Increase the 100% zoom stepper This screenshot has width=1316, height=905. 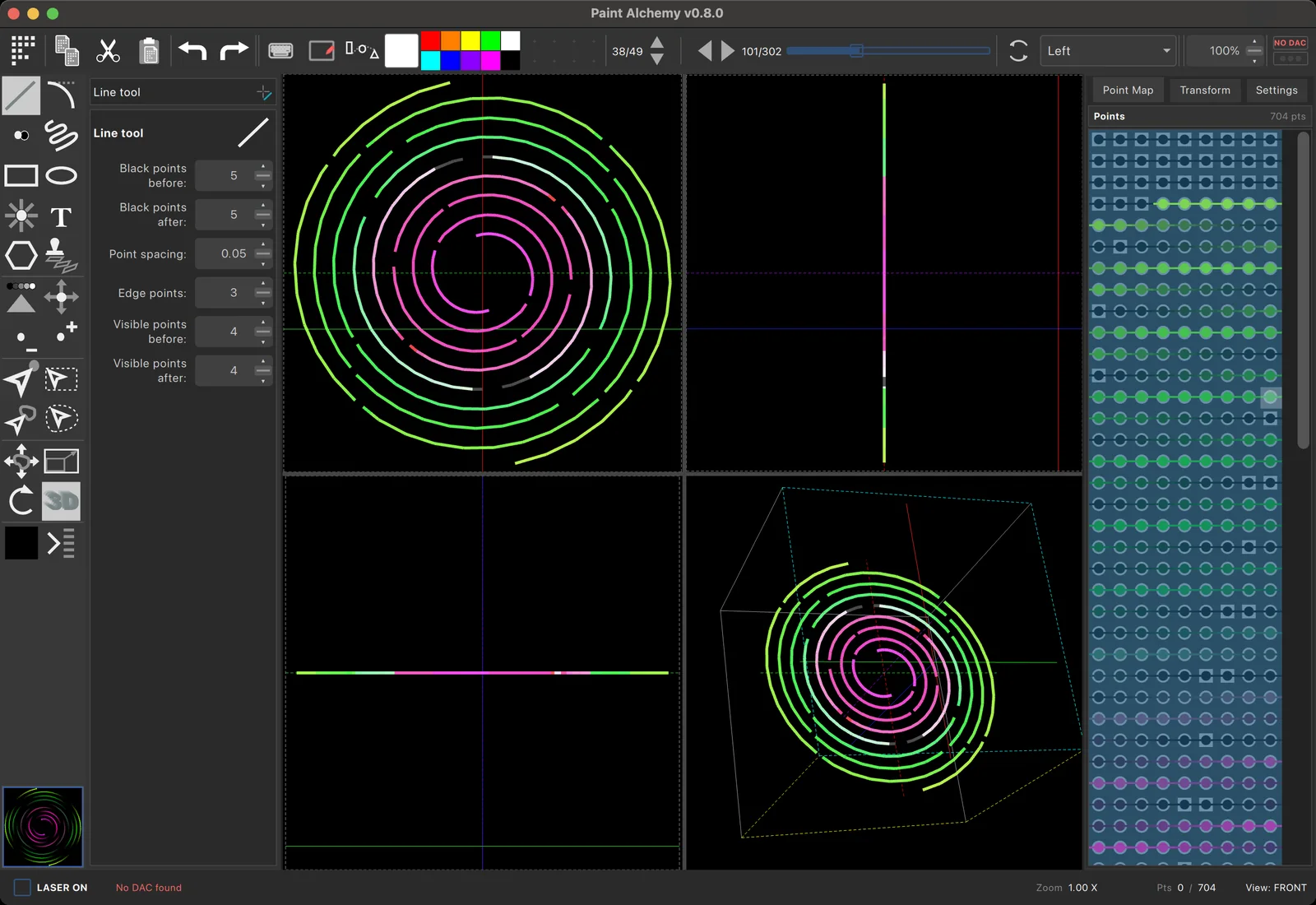pos(1254,42)
